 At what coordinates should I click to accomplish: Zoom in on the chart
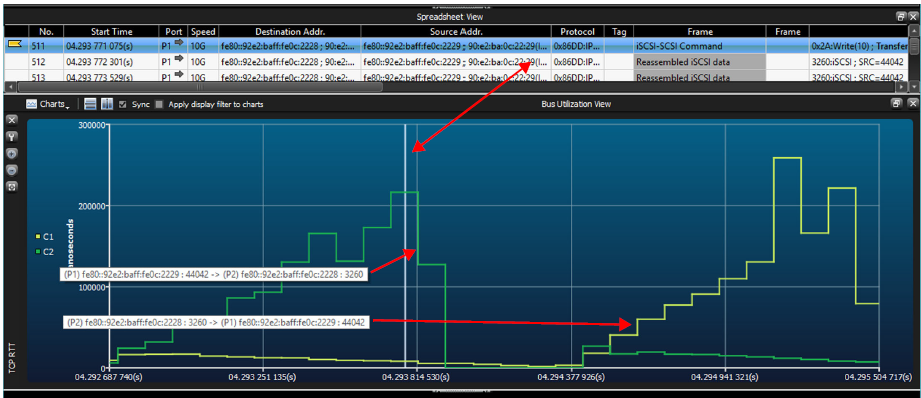(12, 153)
